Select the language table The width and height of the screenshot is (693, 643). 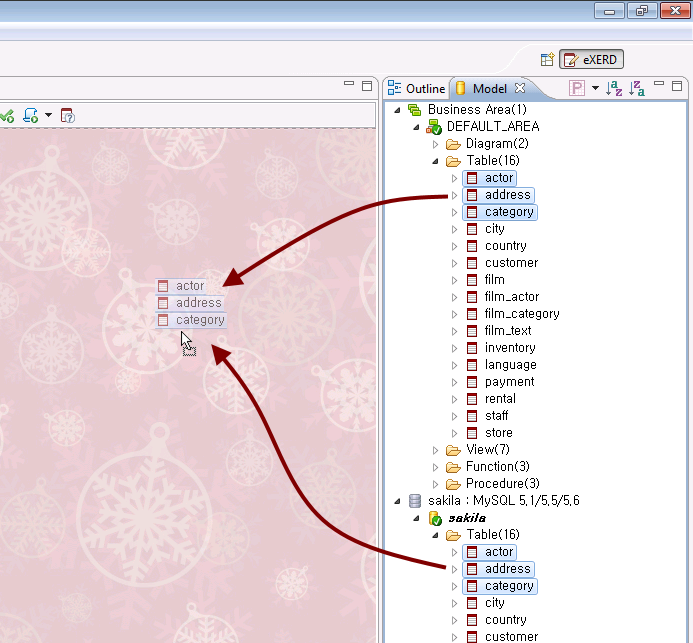pos(502,365)
